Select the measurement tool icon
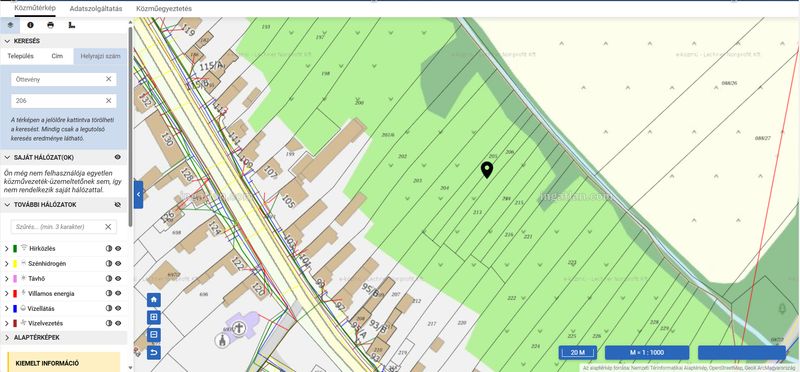800x372 pixels. [71, 24]
